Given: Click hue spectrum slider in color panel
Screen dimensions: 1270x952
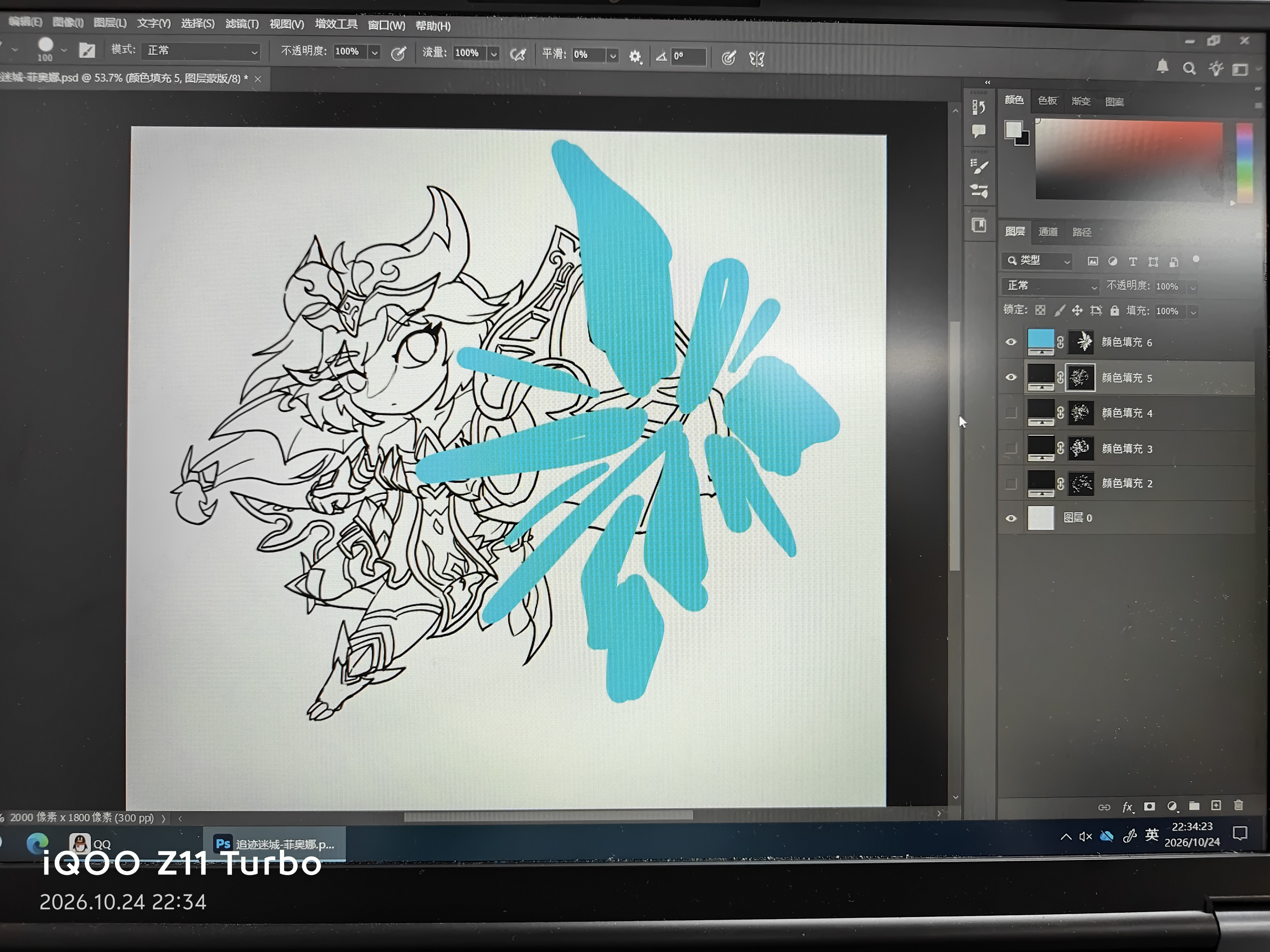Looking at the screenshot, I should [x=1244, y=162].
